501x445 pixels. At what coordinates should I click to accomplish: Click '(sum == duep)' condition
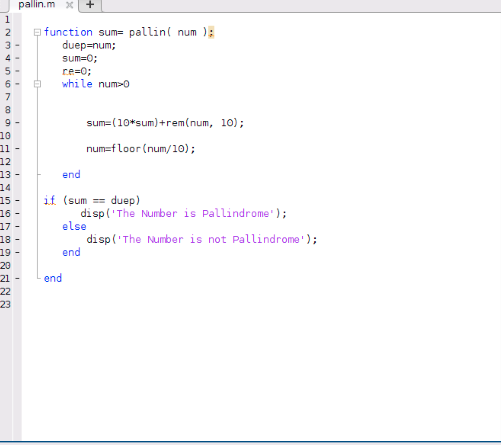[x=101, y=201]
